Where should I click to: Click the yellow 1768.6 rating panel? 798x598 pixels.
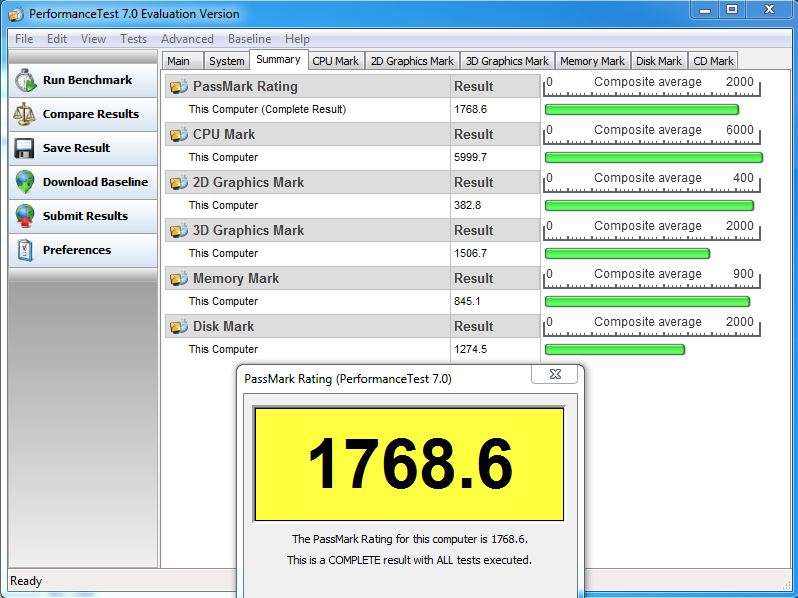coord(409,464)
